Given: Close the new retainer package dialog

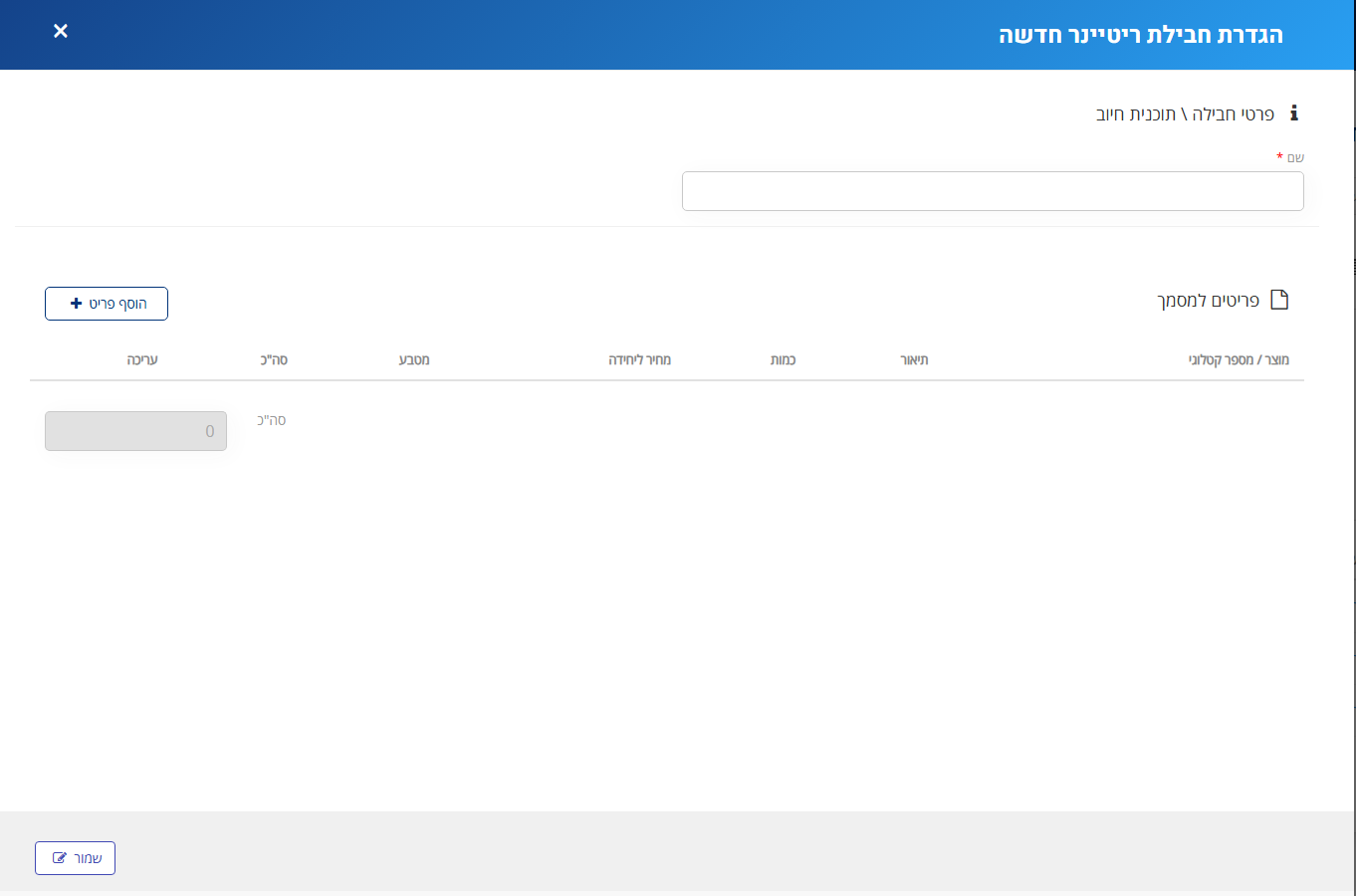Looking at the screenshot, I should coord(61,31).
